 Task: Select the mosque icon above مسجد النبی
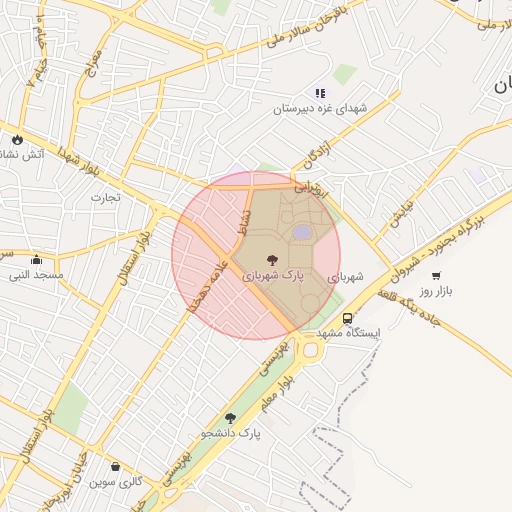pyautogui.click(x=36, y=260)
